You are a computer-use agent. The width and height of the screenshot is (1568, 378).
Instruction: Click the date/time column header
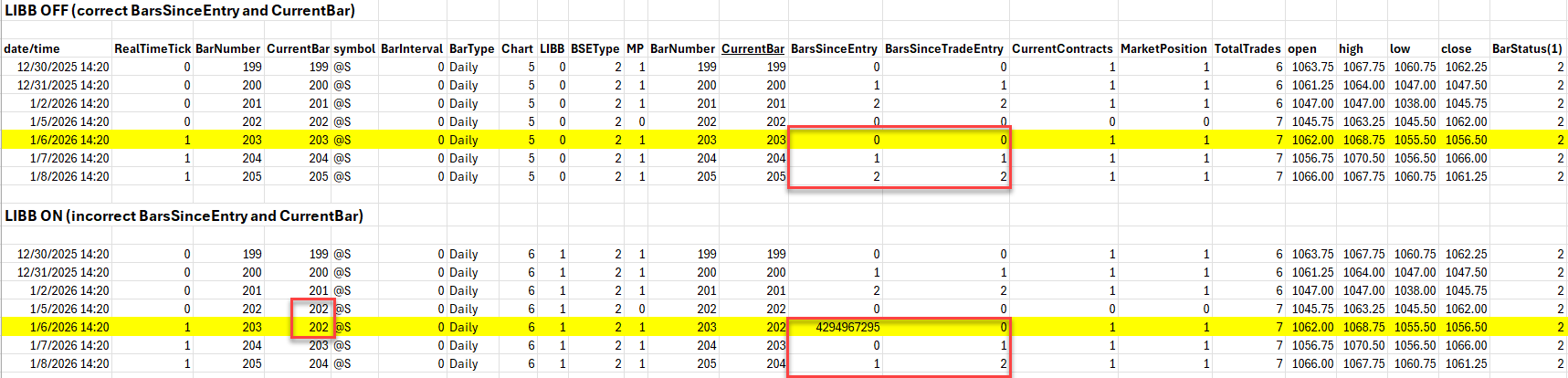point(32,48)
